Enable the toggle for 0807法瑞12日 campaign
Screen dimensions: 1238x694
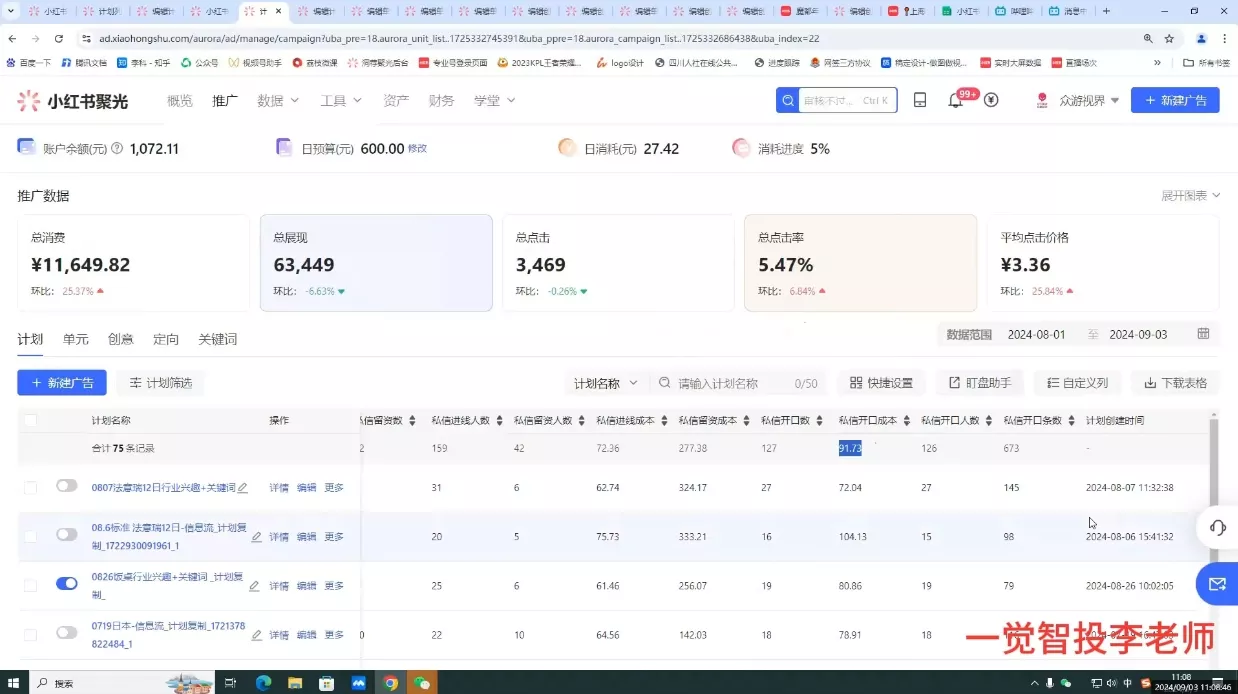66,486
